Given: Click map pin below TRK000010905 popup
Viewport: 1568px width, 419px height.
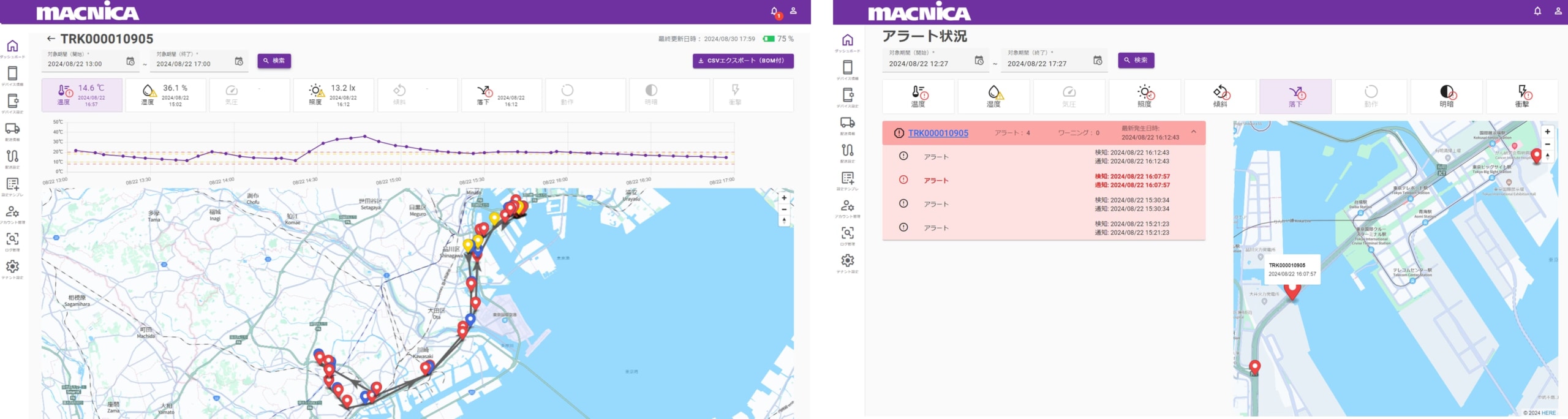Looking at the screenshot, I should point(1292,291).
